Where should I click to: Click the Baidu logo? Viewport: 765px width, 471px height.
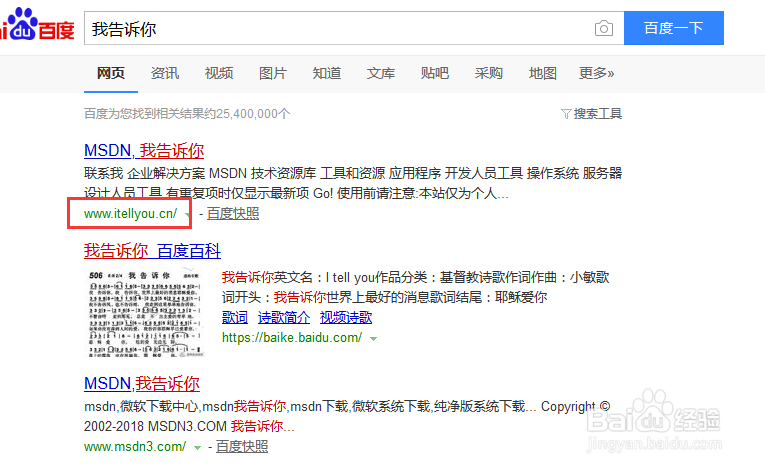(37, 24)
